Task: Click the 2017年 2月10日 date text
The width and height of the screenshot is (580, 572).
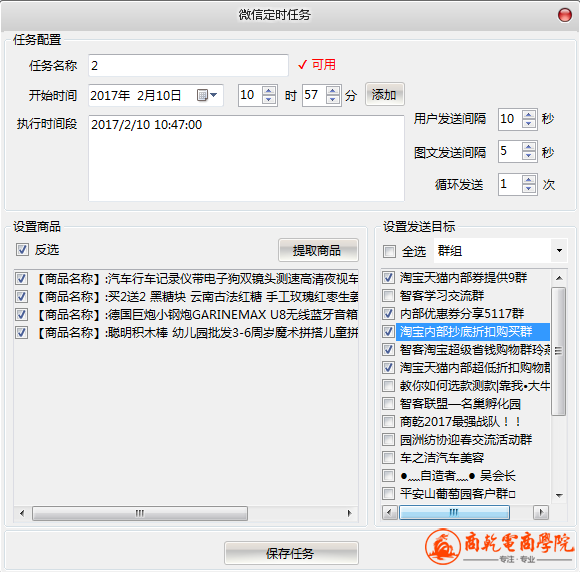Action: tap(136, 95)
